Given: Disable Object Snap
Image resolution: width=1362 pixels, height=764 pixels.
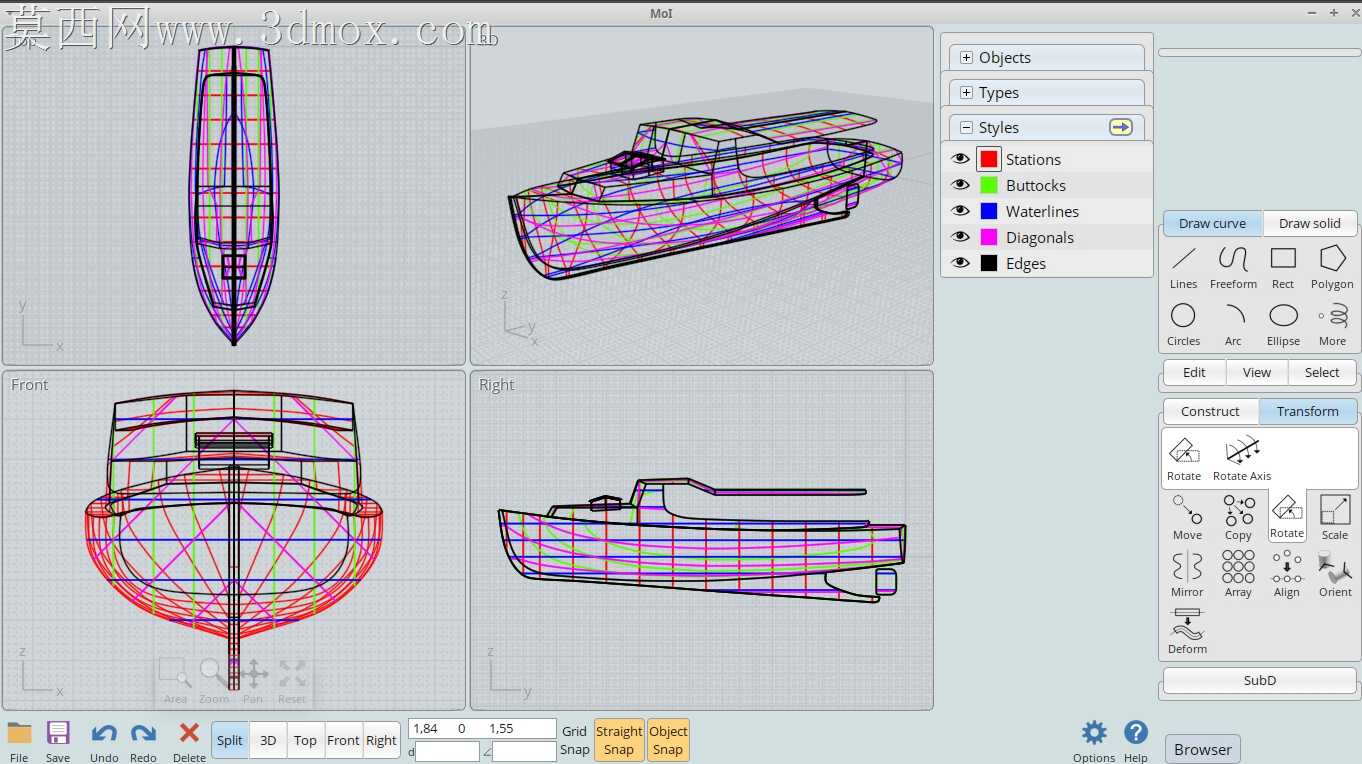Looking at the screenshot, I should [668, 740].
